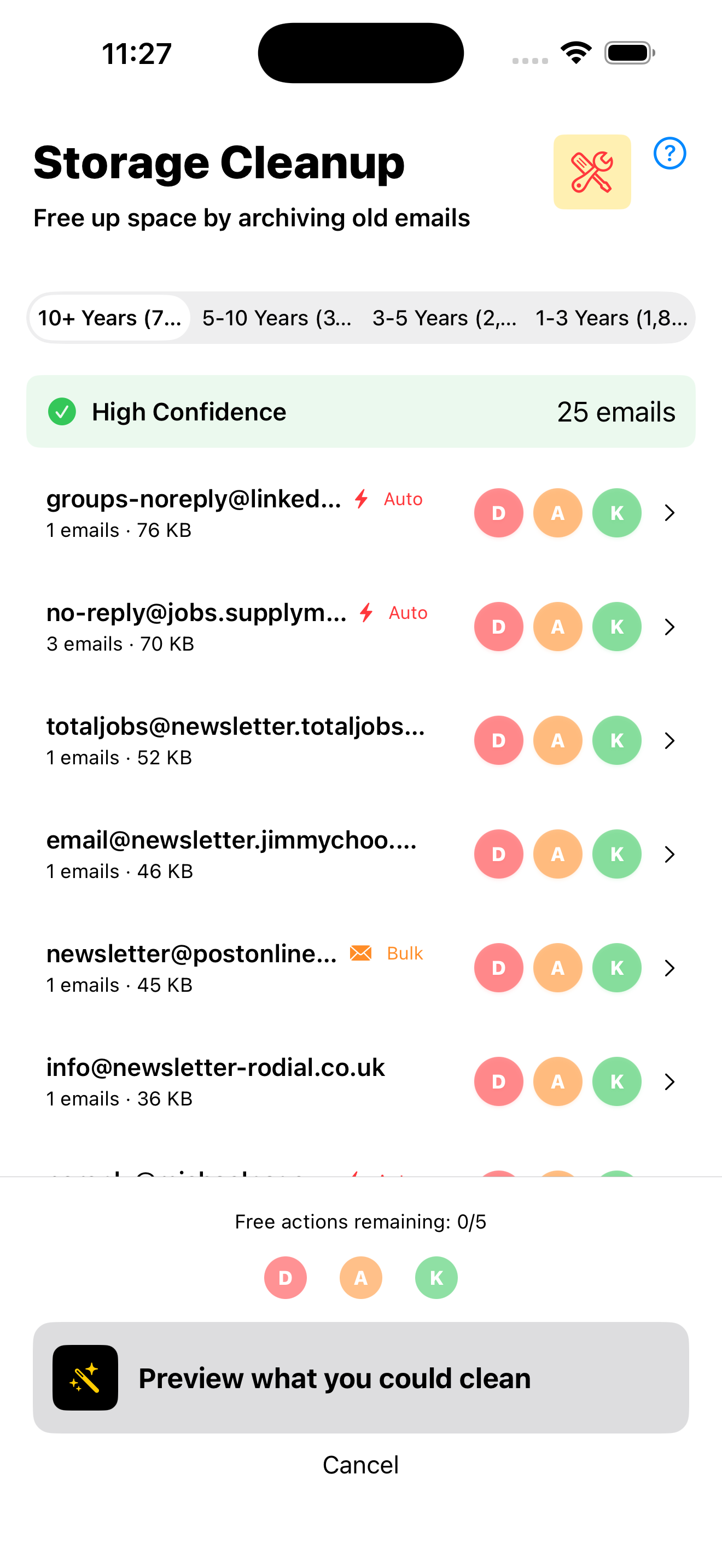Tap Preview what you could clean button
The height and width of the screenshot is (1568, 722).
(x=361, y=1378)
